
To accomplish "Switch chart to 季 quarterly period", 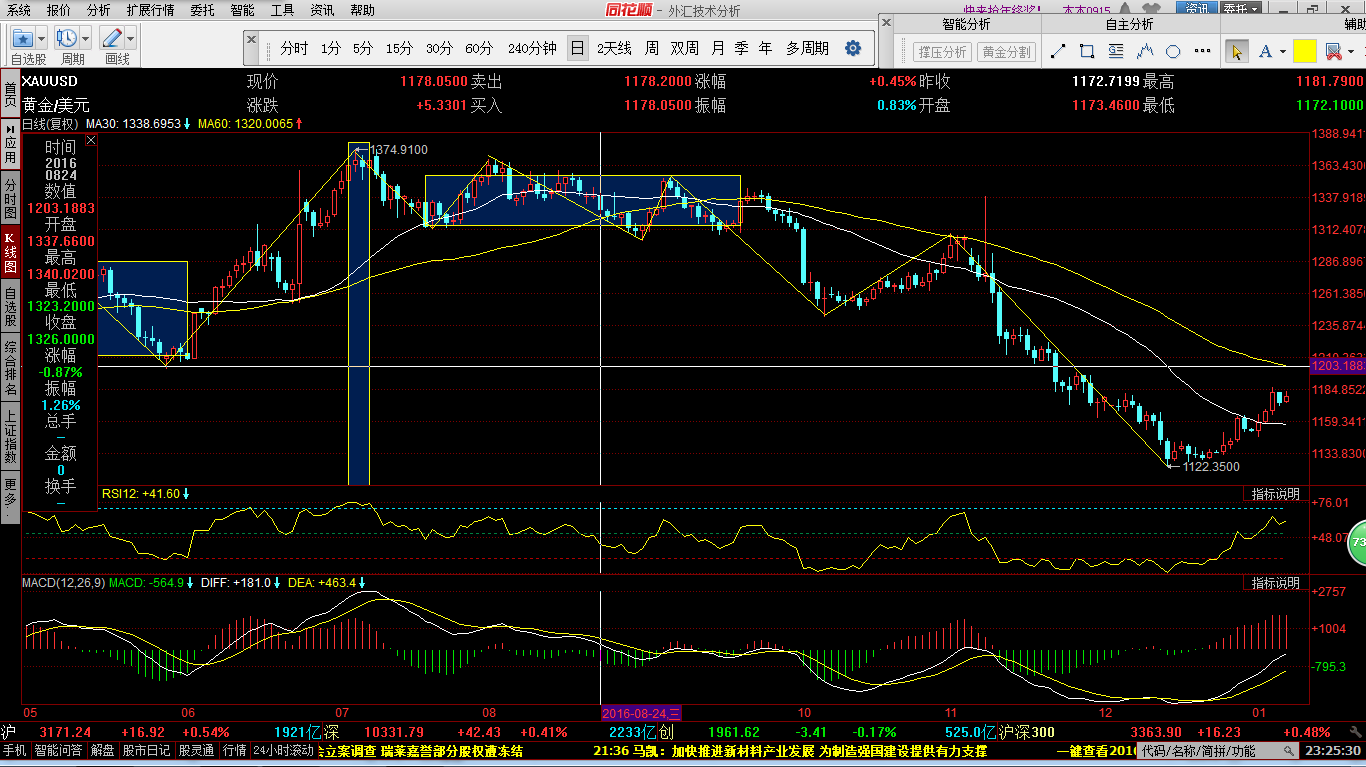I will click(x=741, y=48).
